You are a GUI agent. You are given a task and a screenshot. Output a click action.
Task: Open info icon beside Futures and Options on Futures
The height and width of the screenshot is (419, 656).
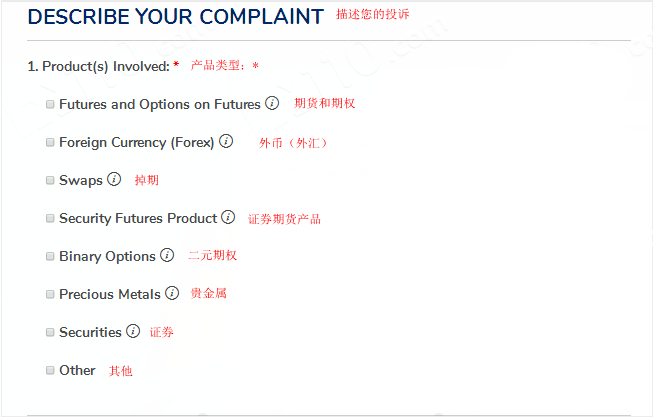(272, 103)
